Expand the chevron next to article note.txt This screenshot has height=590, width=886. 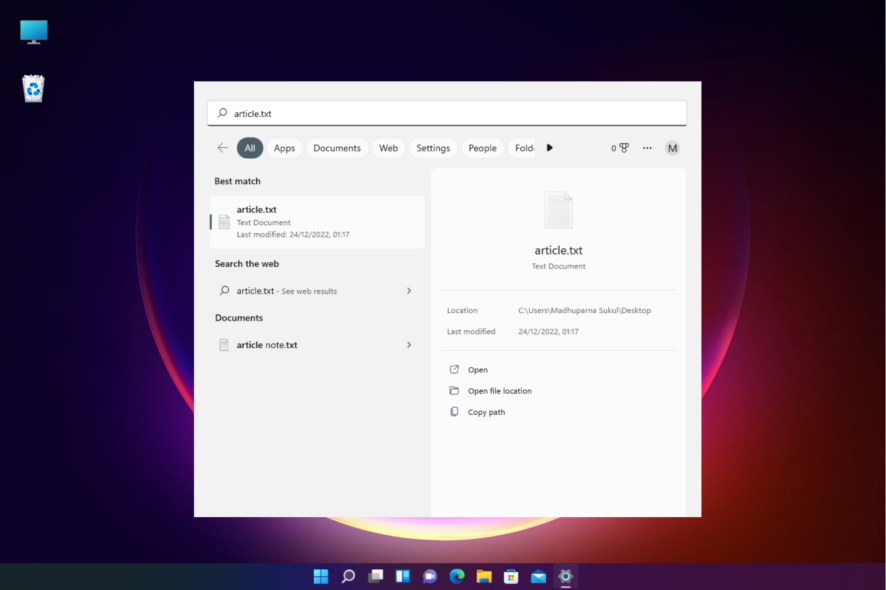pyautogui.click(x=409, y=344)
